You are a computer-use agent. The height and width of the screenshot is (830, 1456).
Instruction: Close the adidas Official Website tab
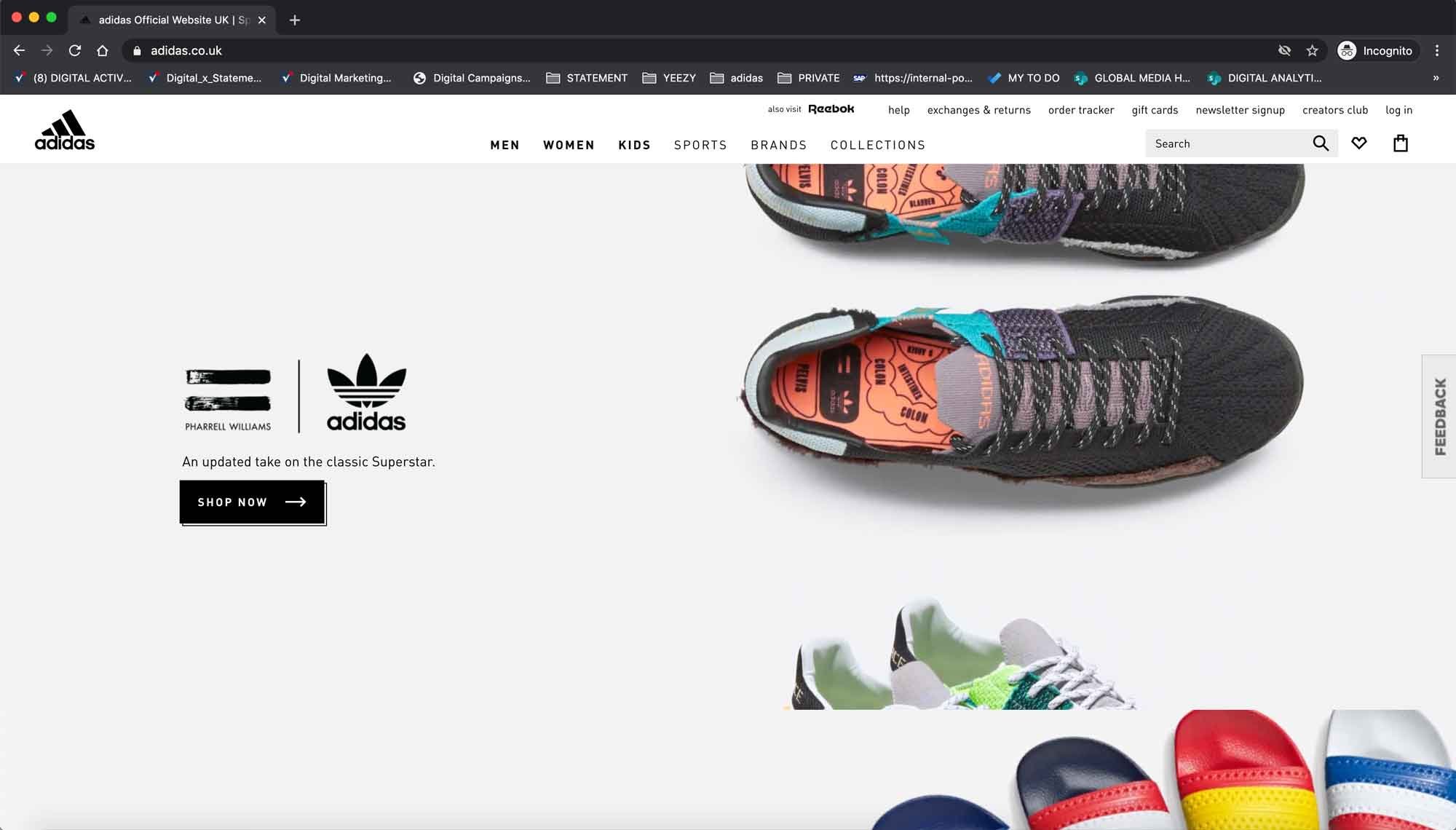[262, 20]
